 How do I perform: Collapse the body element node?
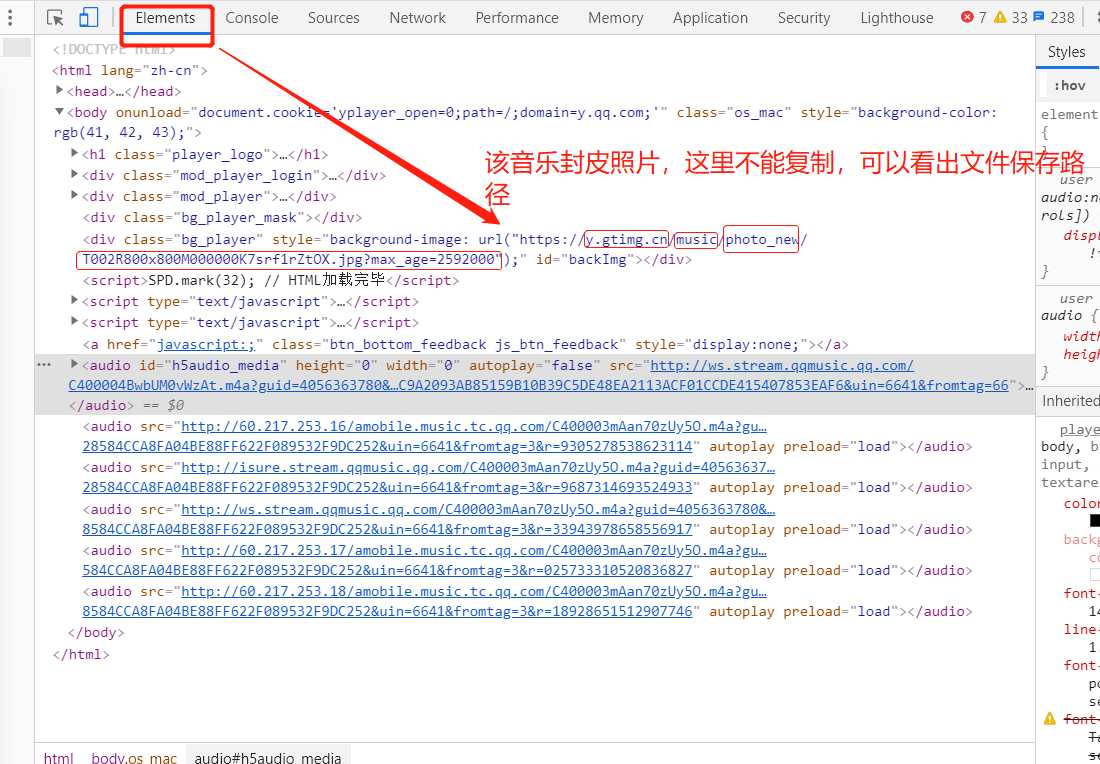60,112
